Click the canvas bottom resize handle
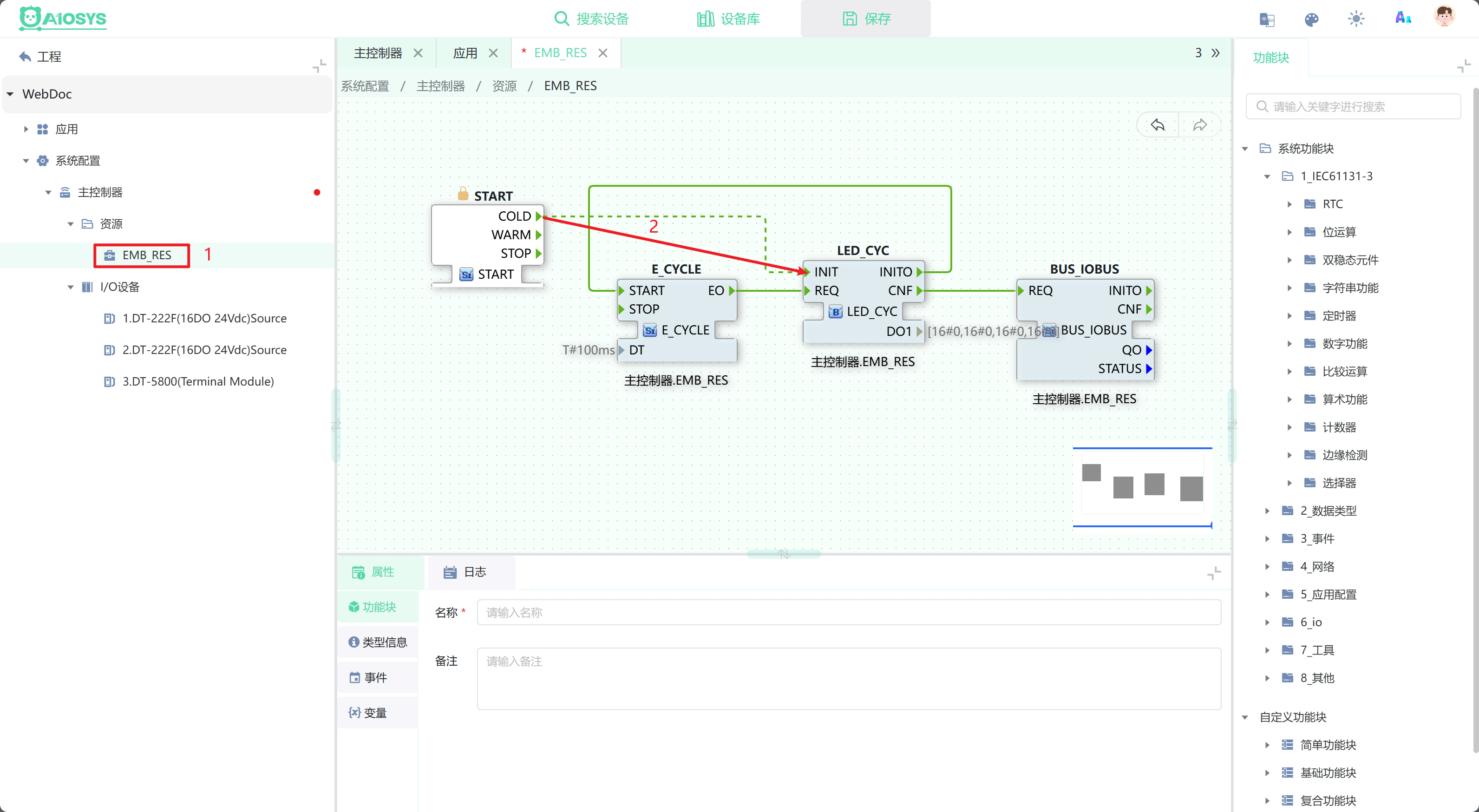Image resolution: width=1479 pixels, height=812 pixels. [784, 554]
